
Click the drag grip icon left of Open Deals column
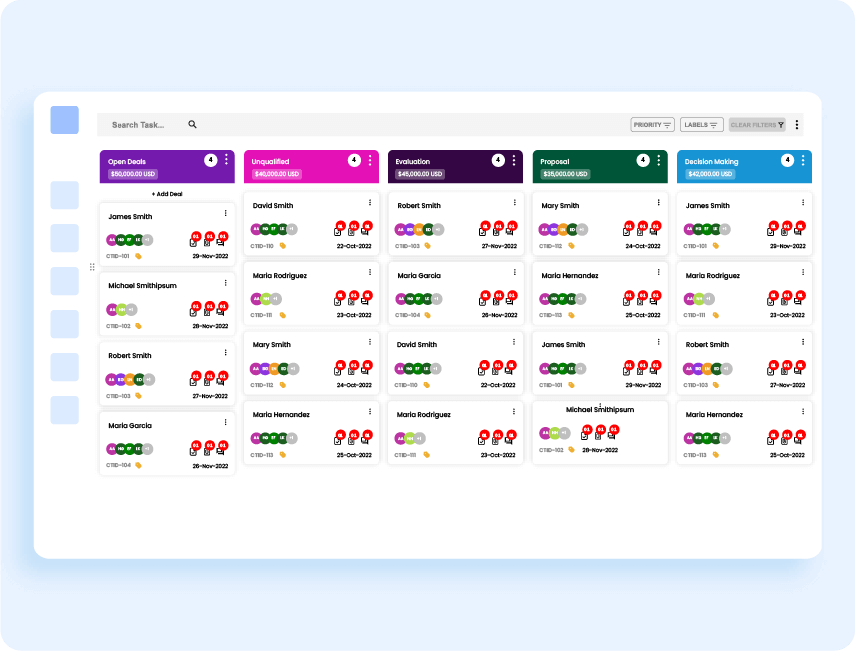click(x=92, y=267)
